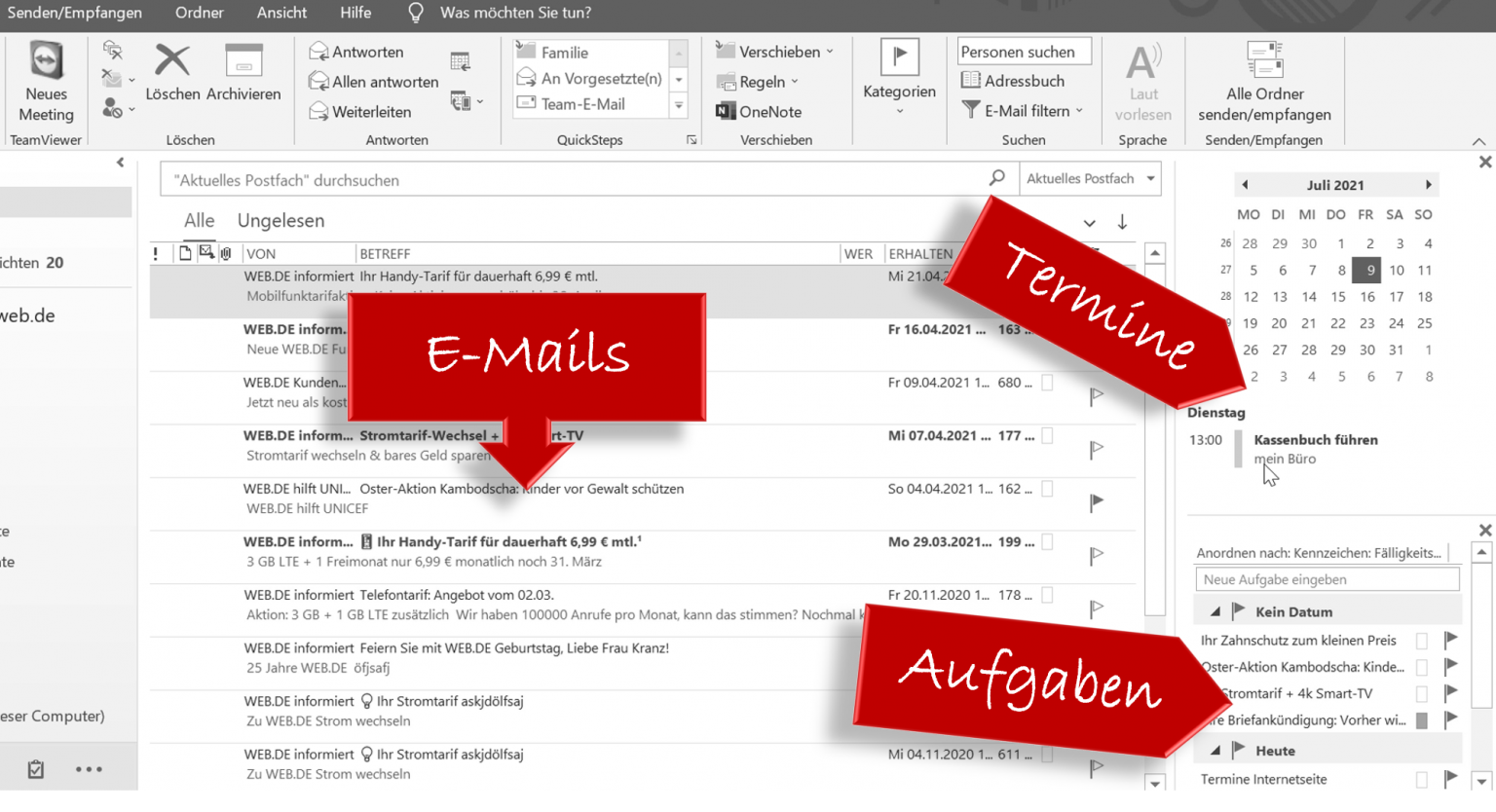Open the Ansicht menu

click(x=281, y=13)
